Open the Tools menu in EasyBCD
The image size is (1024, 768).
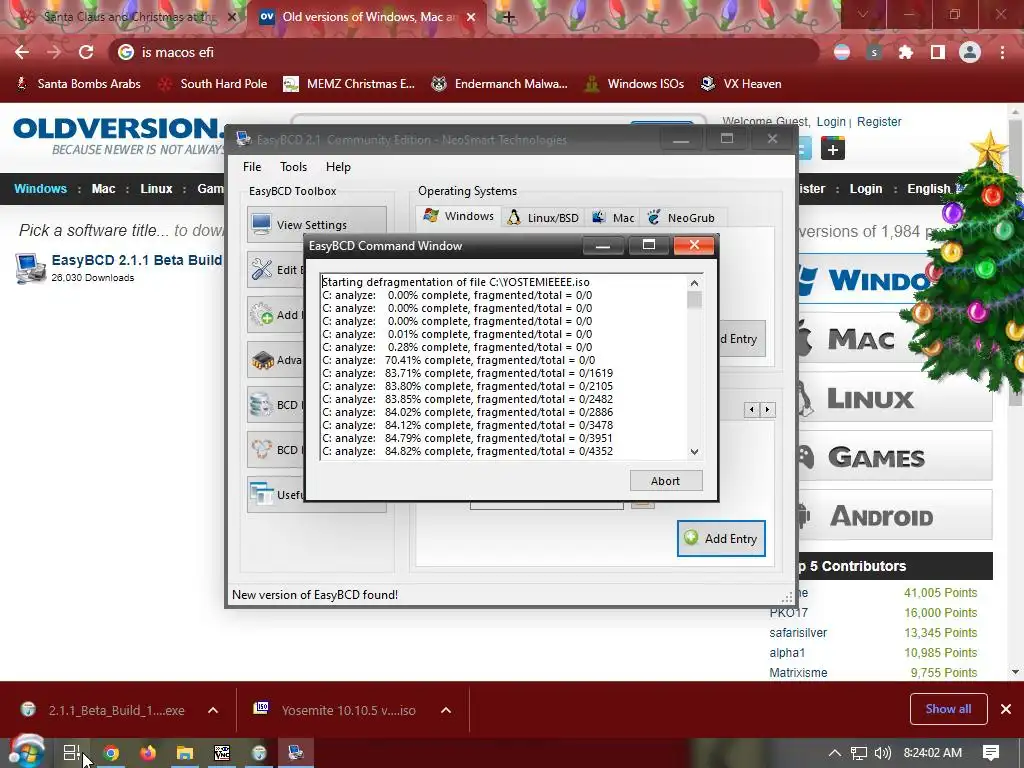(x=293, y=167)
